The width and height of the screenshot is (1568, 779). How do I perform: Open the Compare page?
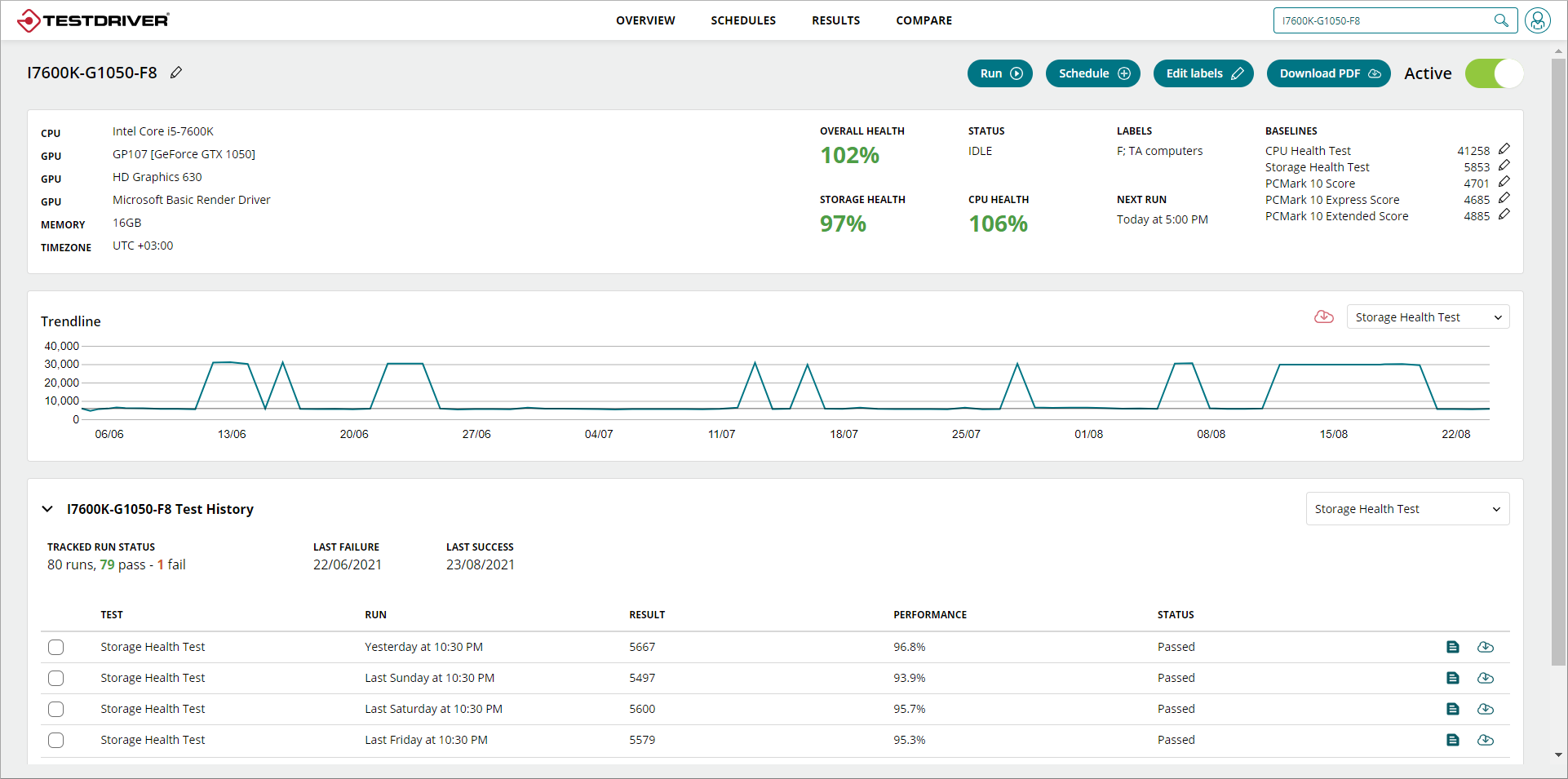(924, 20)
